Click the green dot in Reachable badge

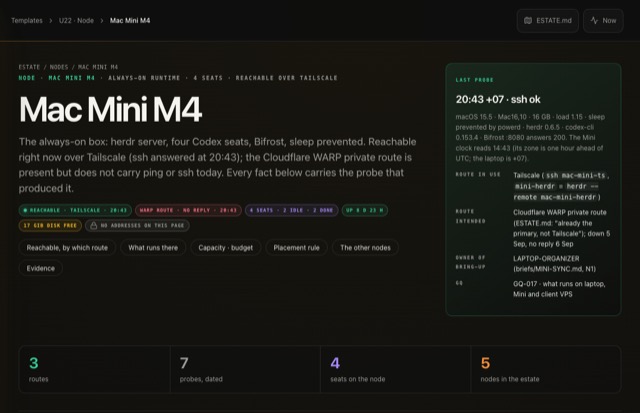[x=25, y=210]
